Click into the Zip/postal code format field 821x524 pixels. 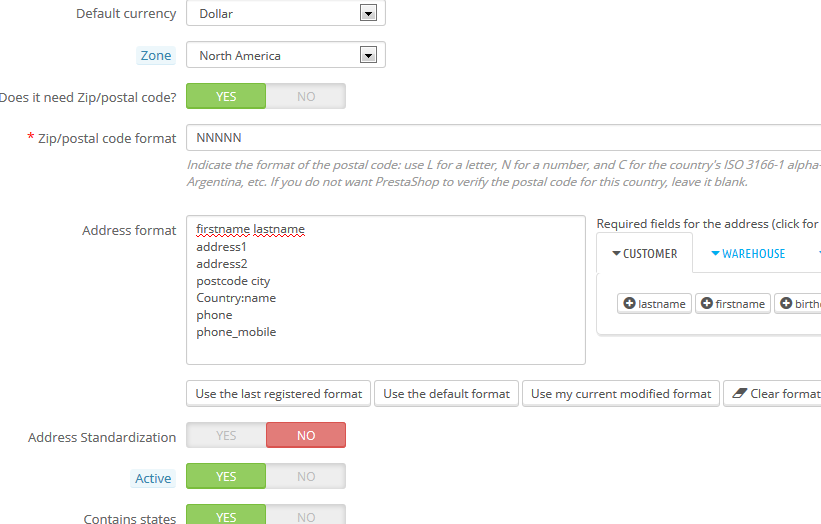pos(500,138)
